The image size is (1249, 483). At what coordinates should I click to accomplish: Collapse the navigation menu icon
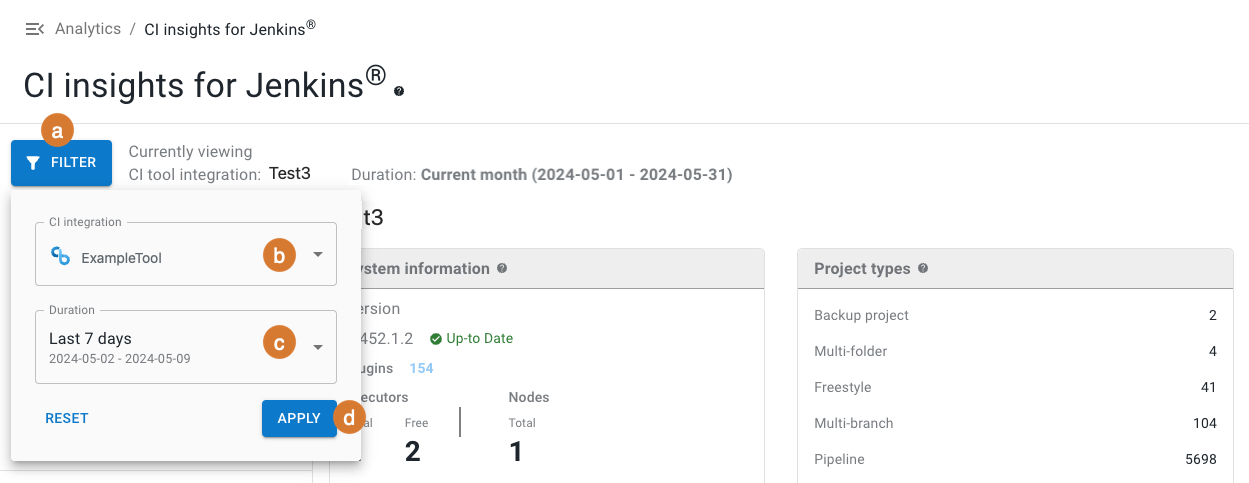(x=34, y=29)
